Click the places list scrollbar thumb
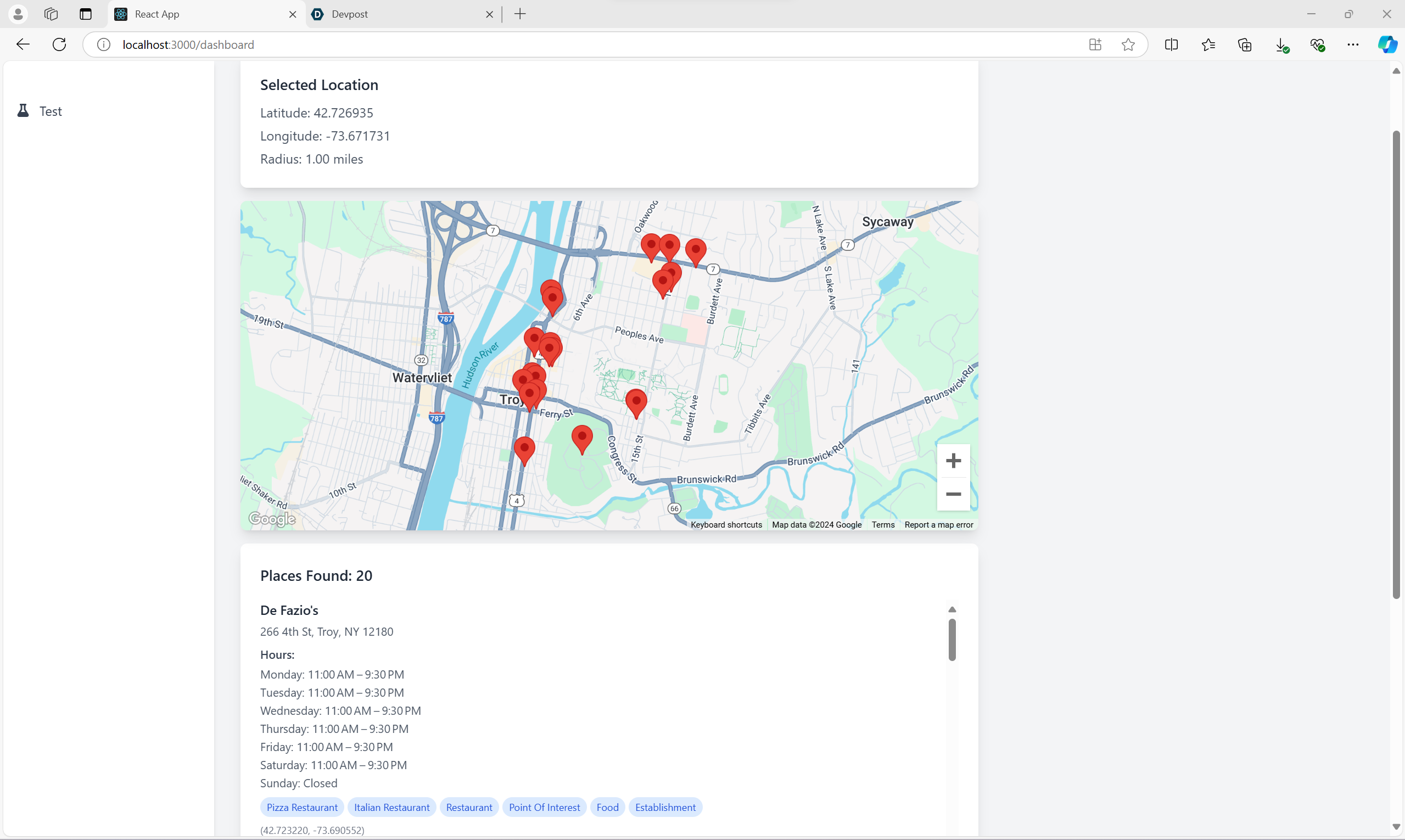This screenshot has width=1405, height=840. (x=951, y=640)
